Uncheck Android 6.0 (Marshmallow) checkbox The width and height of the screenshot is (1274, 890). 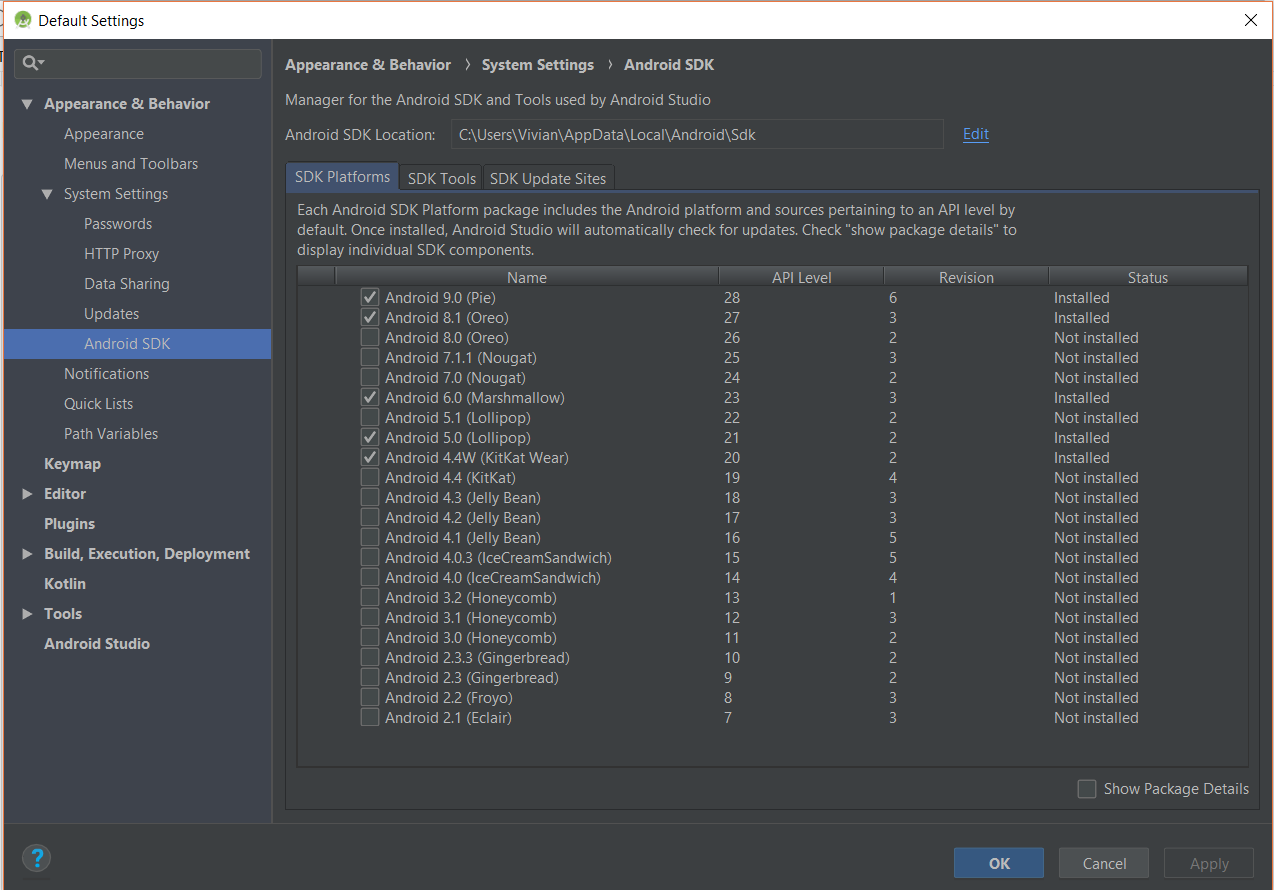(x=370, y=397)
